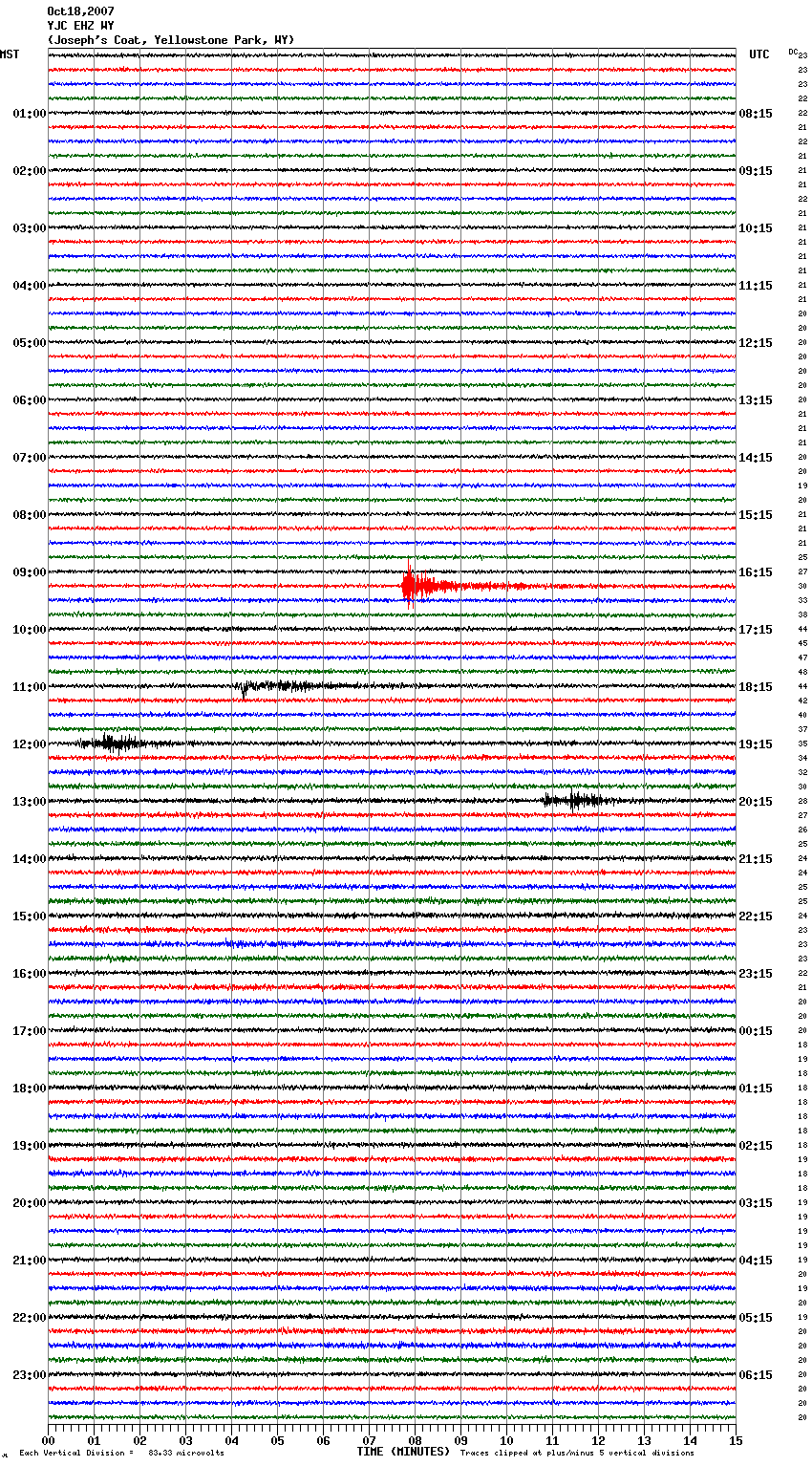Click the '04:00' MST time label

(29, 286)
